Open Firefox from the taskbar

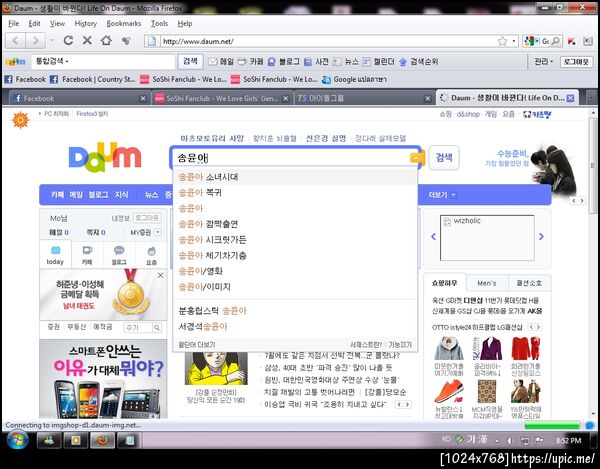[x=103, y=440]
